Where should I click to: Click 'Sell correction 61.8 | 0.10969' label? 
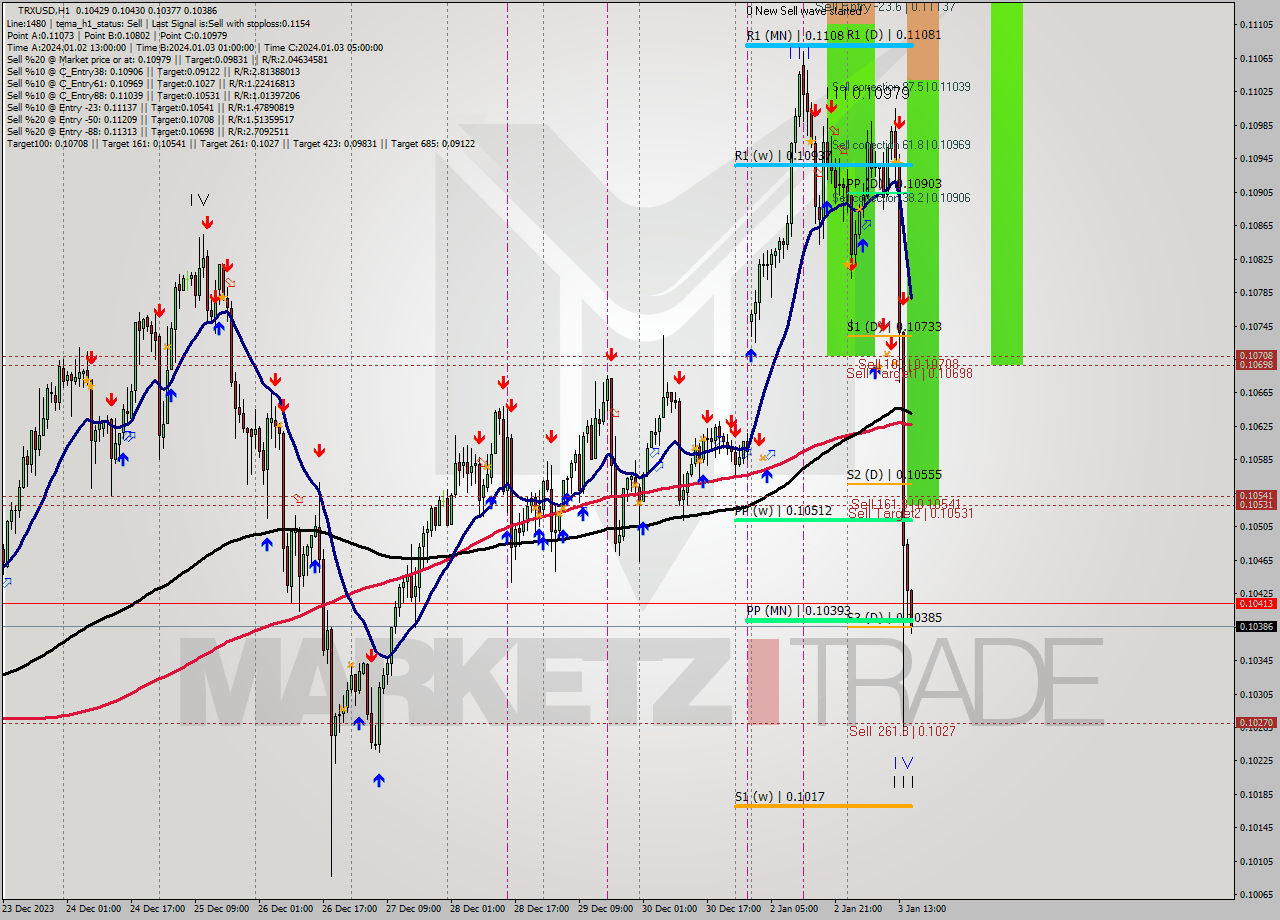900,145
